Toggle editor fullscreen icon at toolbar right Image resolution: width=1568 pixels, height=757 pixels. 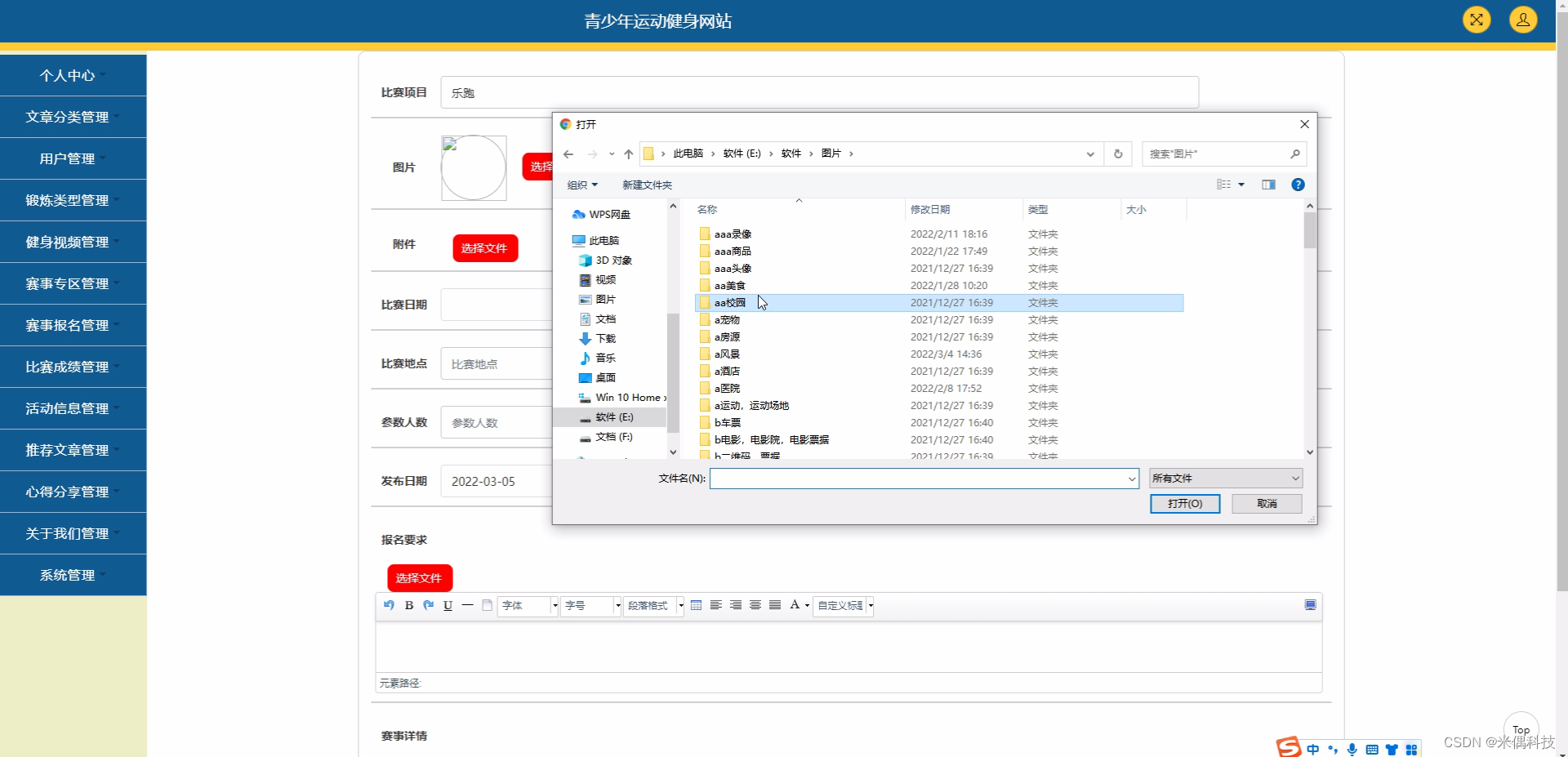pos(1310,605)
